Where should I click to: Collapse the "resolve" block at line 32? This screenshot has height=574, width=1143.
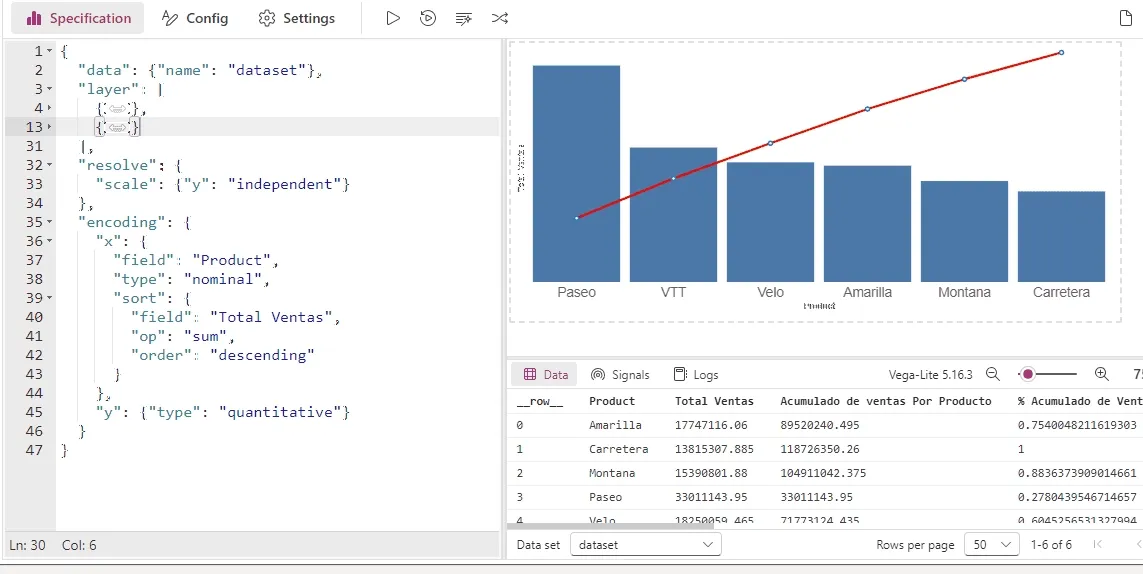(49, 165)
